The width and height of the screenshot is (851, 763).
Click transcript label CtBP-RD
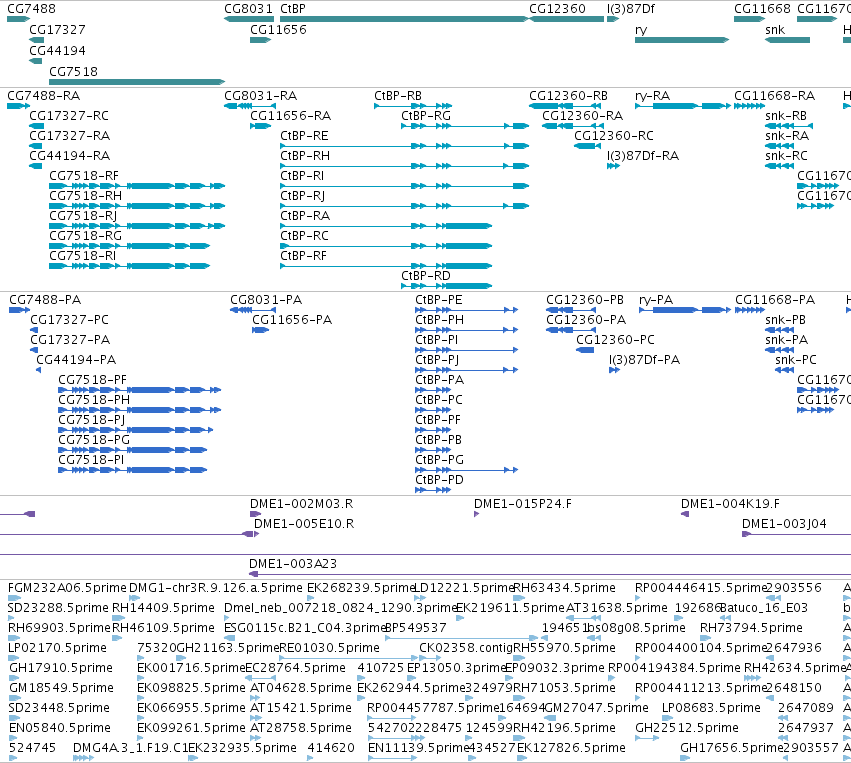tap(426, 276)
